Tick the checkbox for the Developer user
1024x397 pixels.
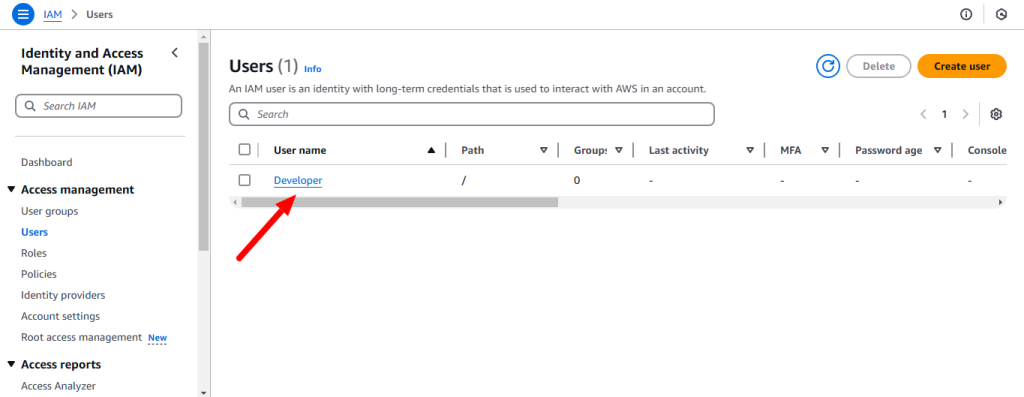244,180
